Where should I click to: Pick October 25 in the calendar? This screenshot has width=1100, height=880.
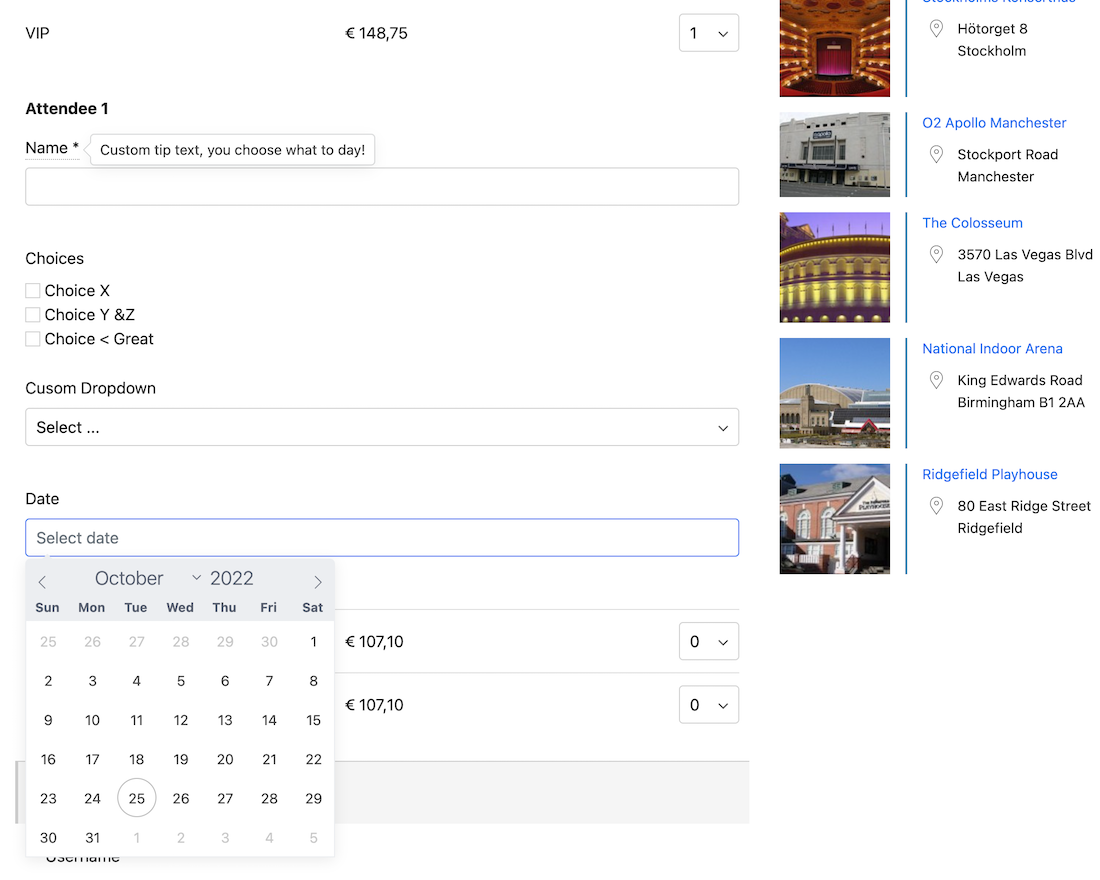(x=137, y=798)
